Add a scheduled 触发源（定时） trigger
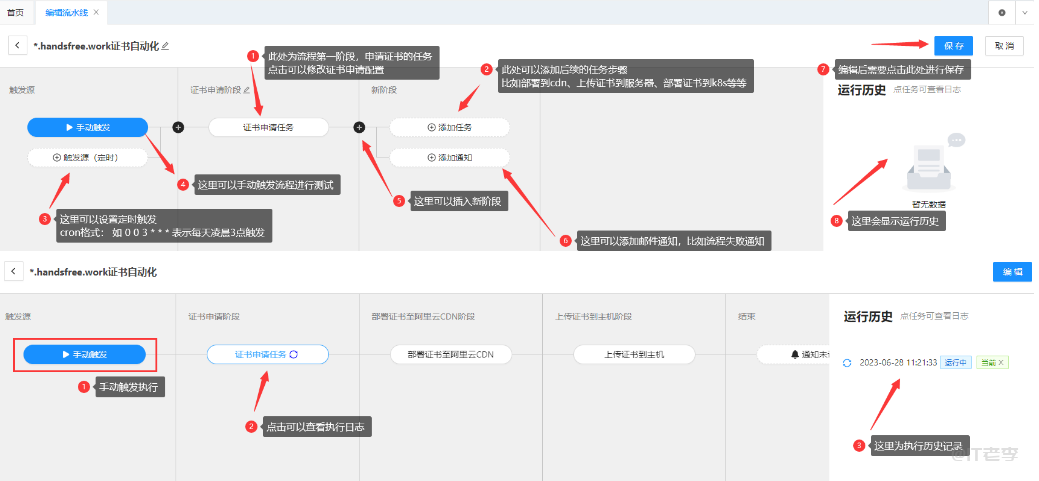 (87, 157)
